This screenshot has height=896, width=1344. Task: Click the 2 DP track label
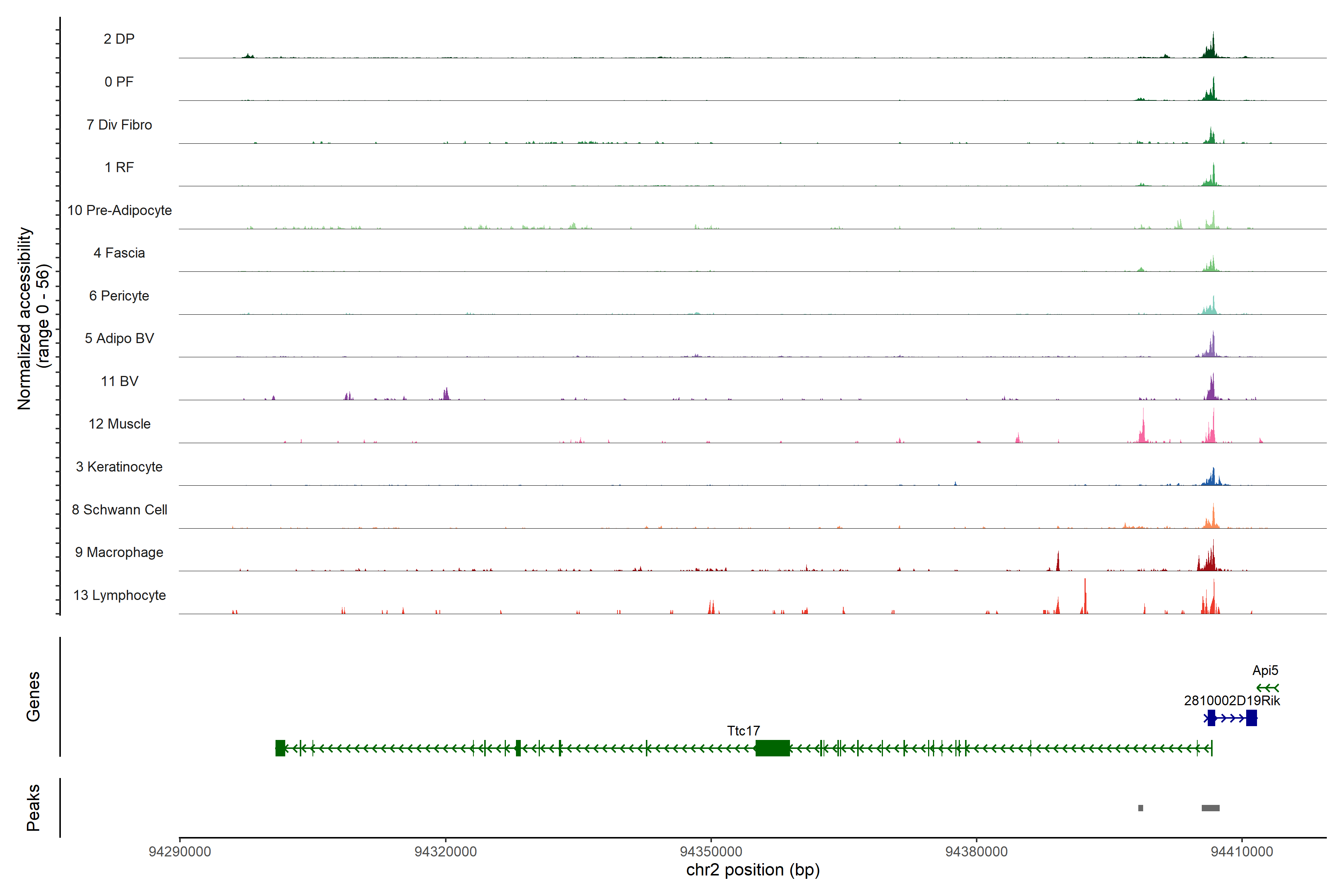[x=119, y=39]
